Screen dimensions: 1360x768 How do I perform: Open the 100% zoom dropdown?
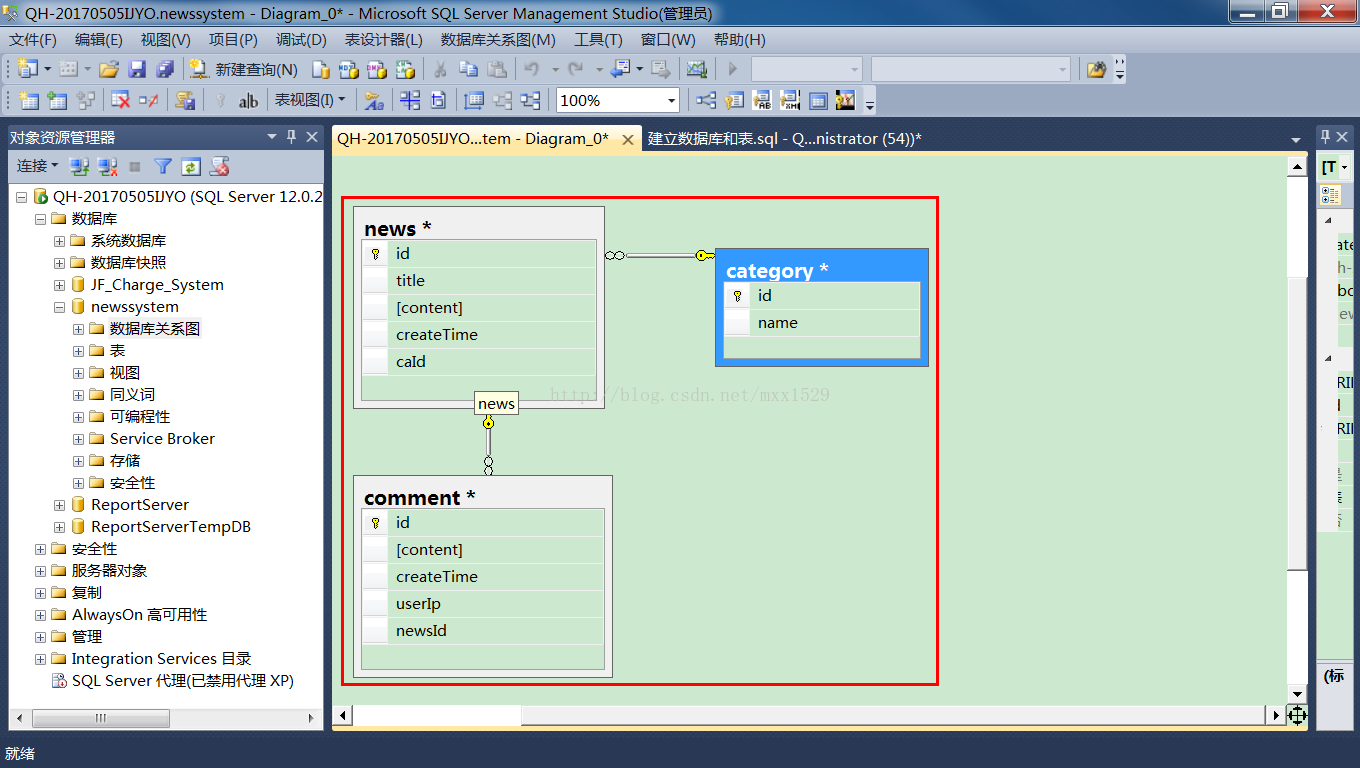tap(671, 100)
